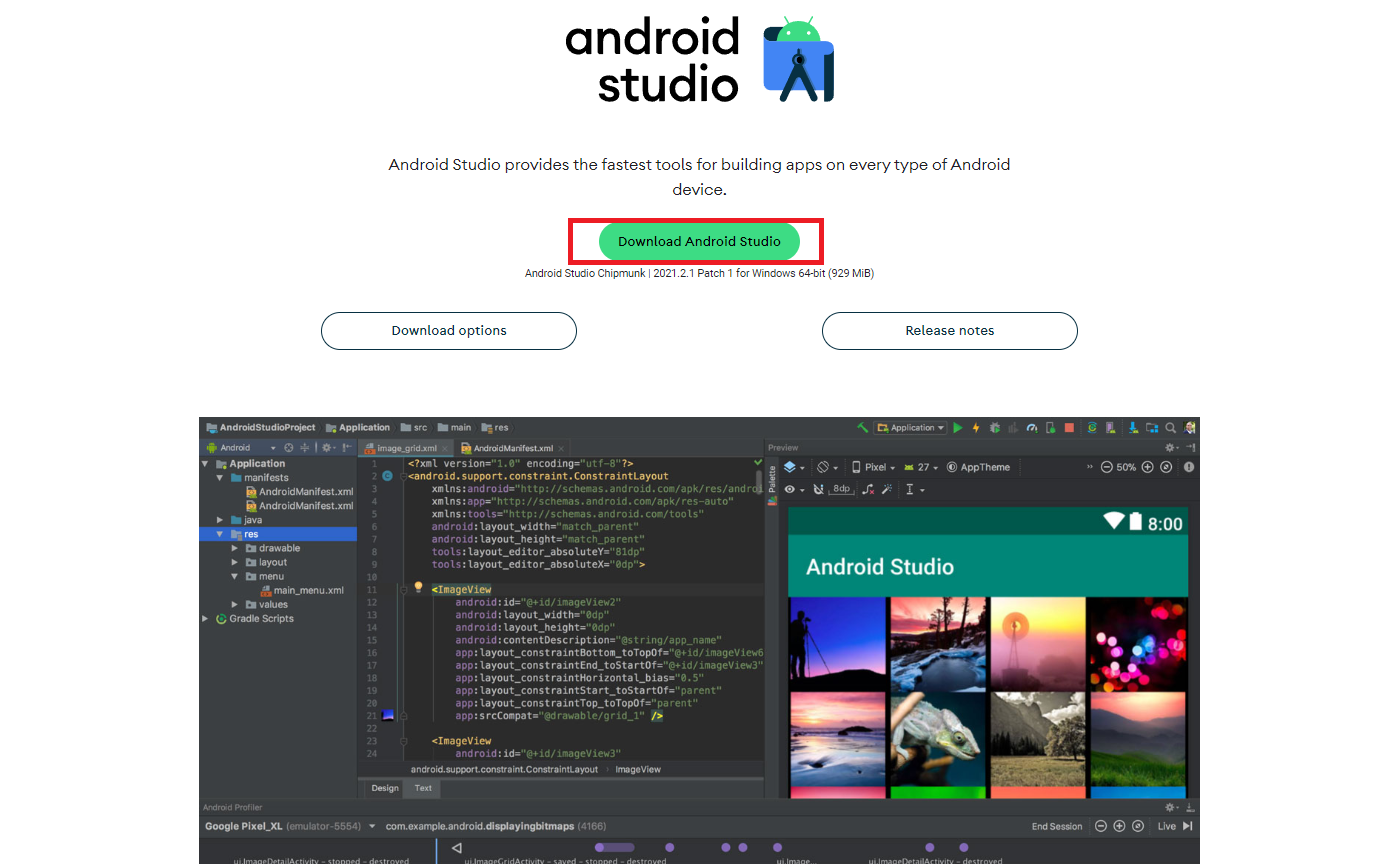
Task: Switch to the AndroidManifest.xml editor tab
Action: click(512, 448)
